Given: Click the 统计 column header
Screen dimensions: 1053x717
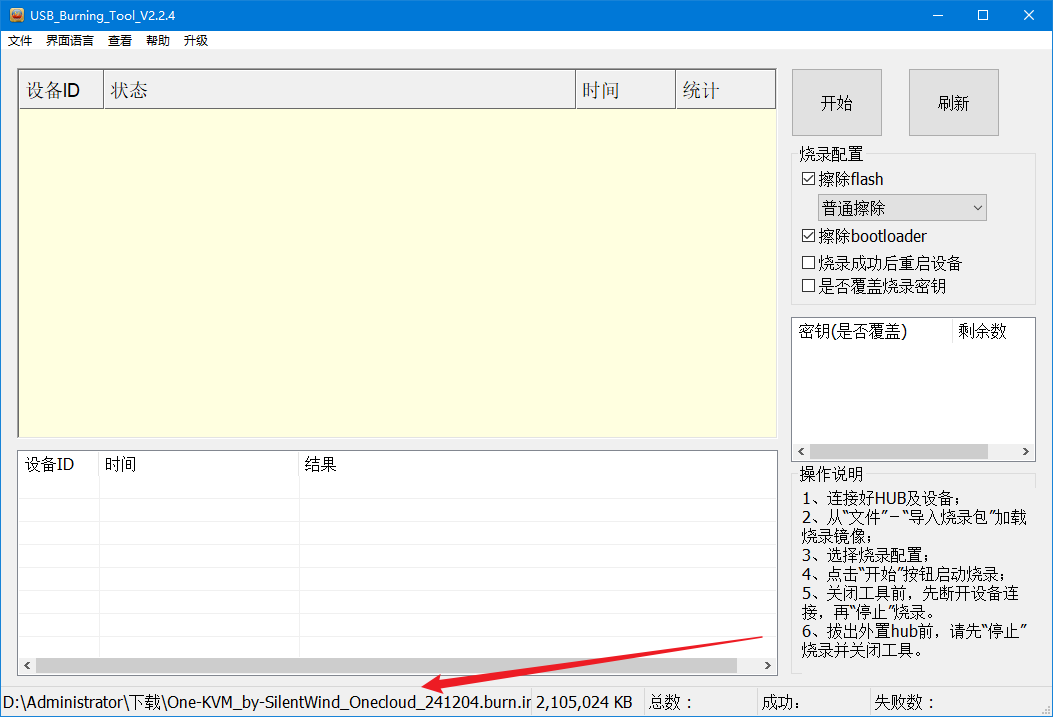Looking at the screenshot, I should pos(725,90).
